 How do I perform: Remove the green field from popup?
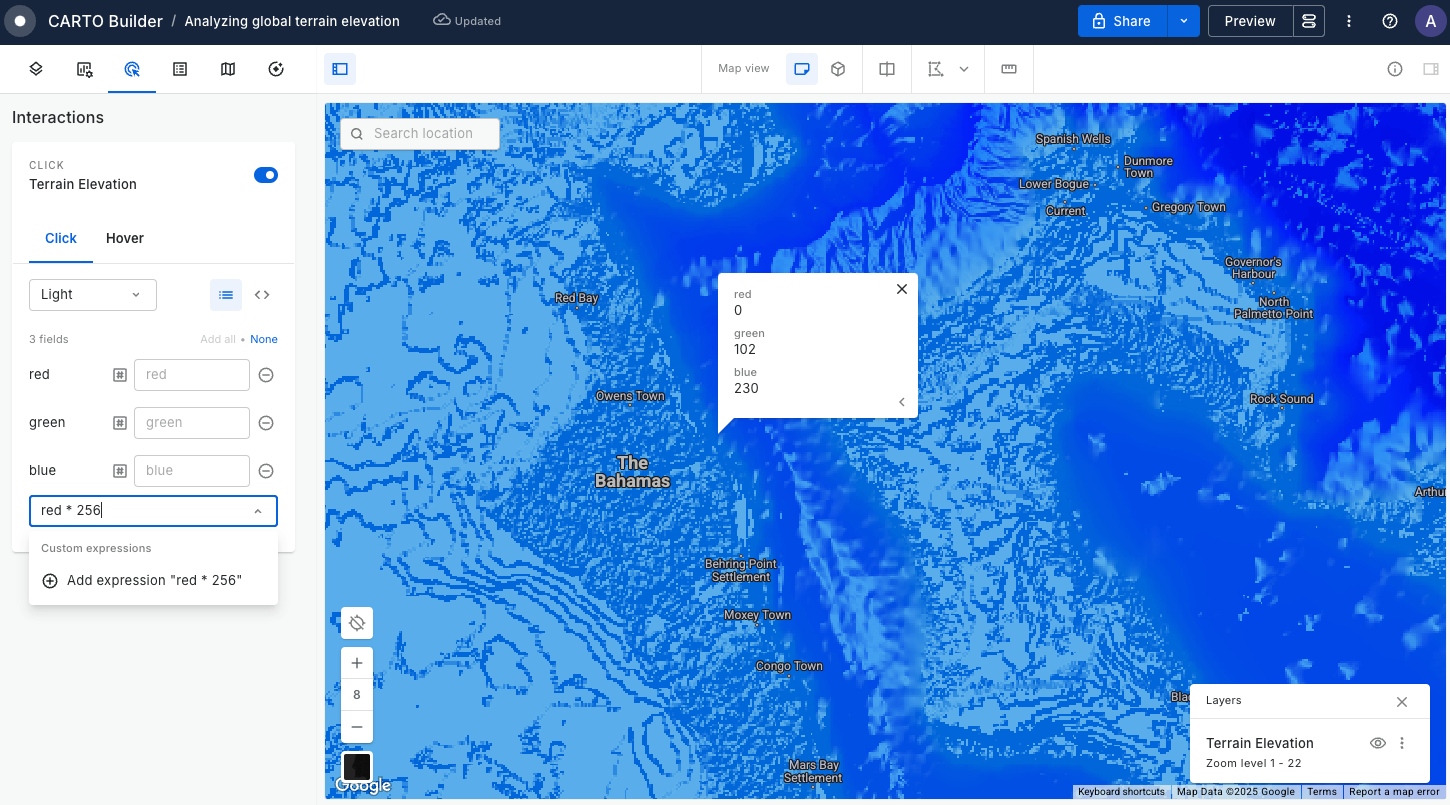point(266,423)
